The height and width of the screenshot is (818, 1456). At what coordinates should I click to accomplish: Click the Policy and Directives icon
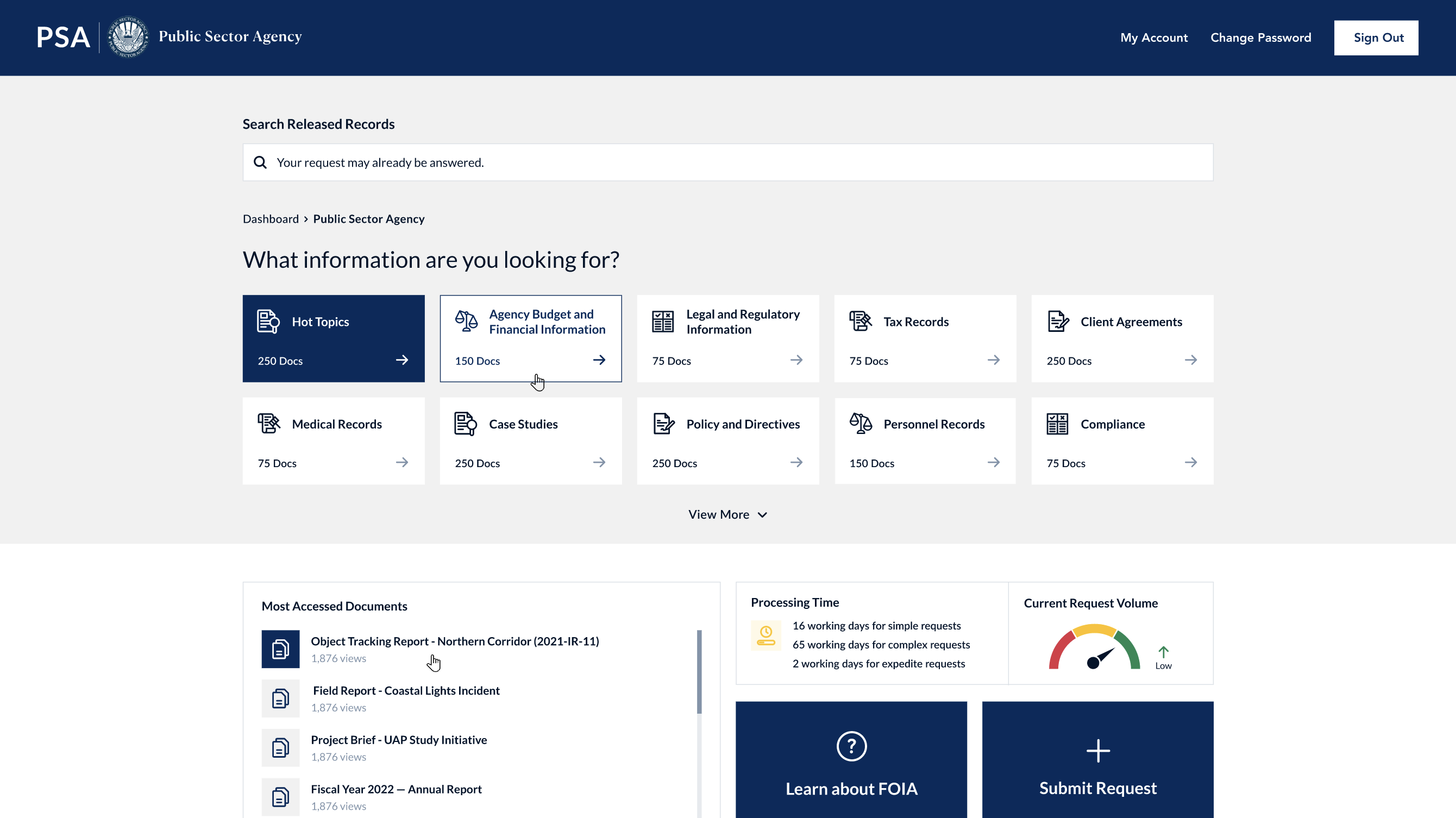point(662,424)
